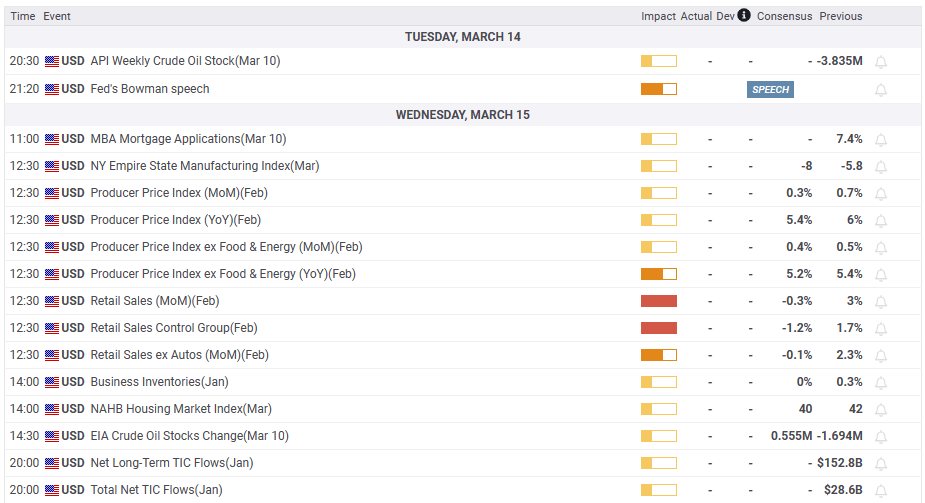This screenshot has height=503, width=925.
Task: Click the SPEECH badge on Bowman row
Action: pos(770,90)
